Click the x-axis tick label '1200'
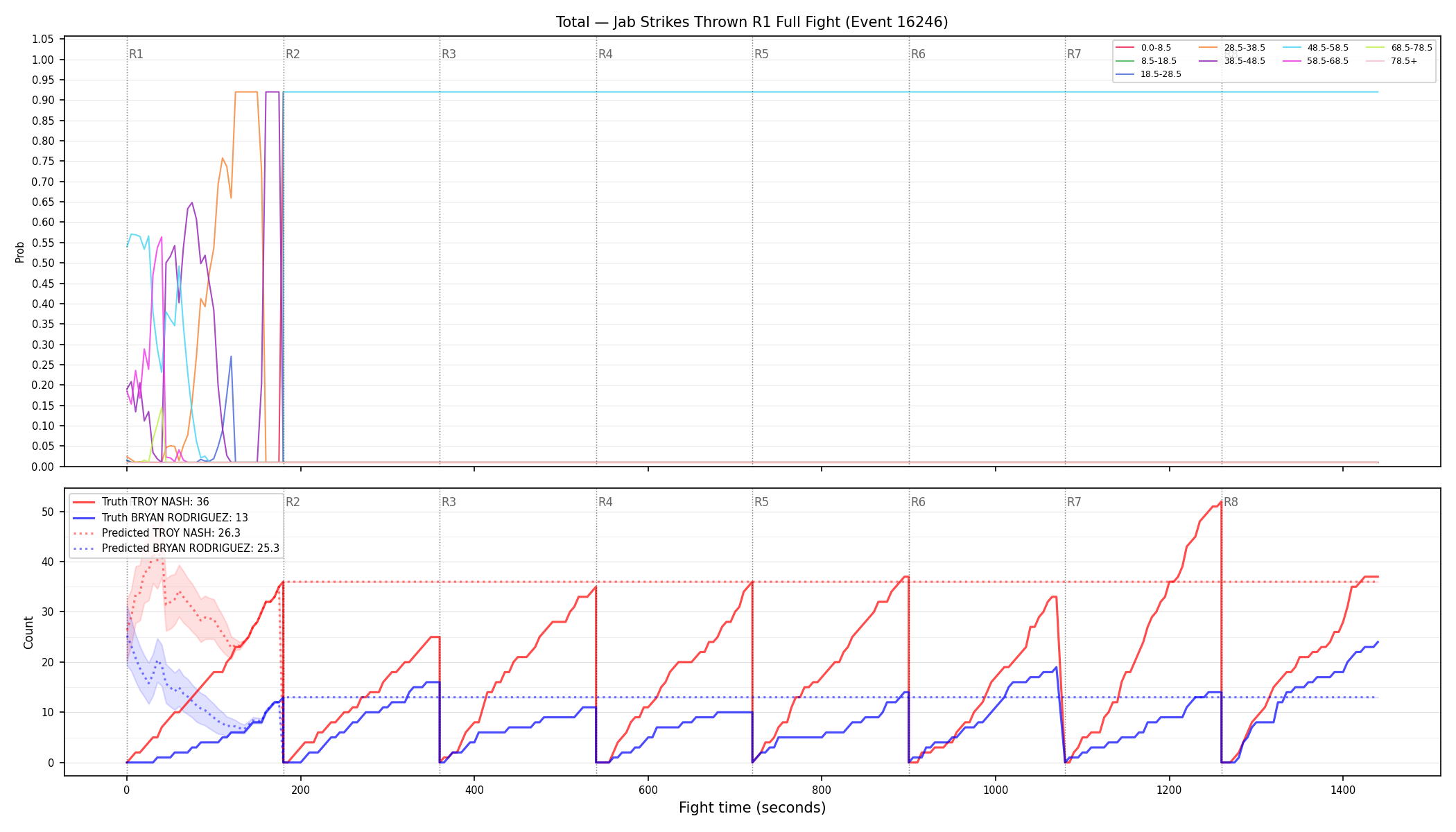 [1170, 790]
